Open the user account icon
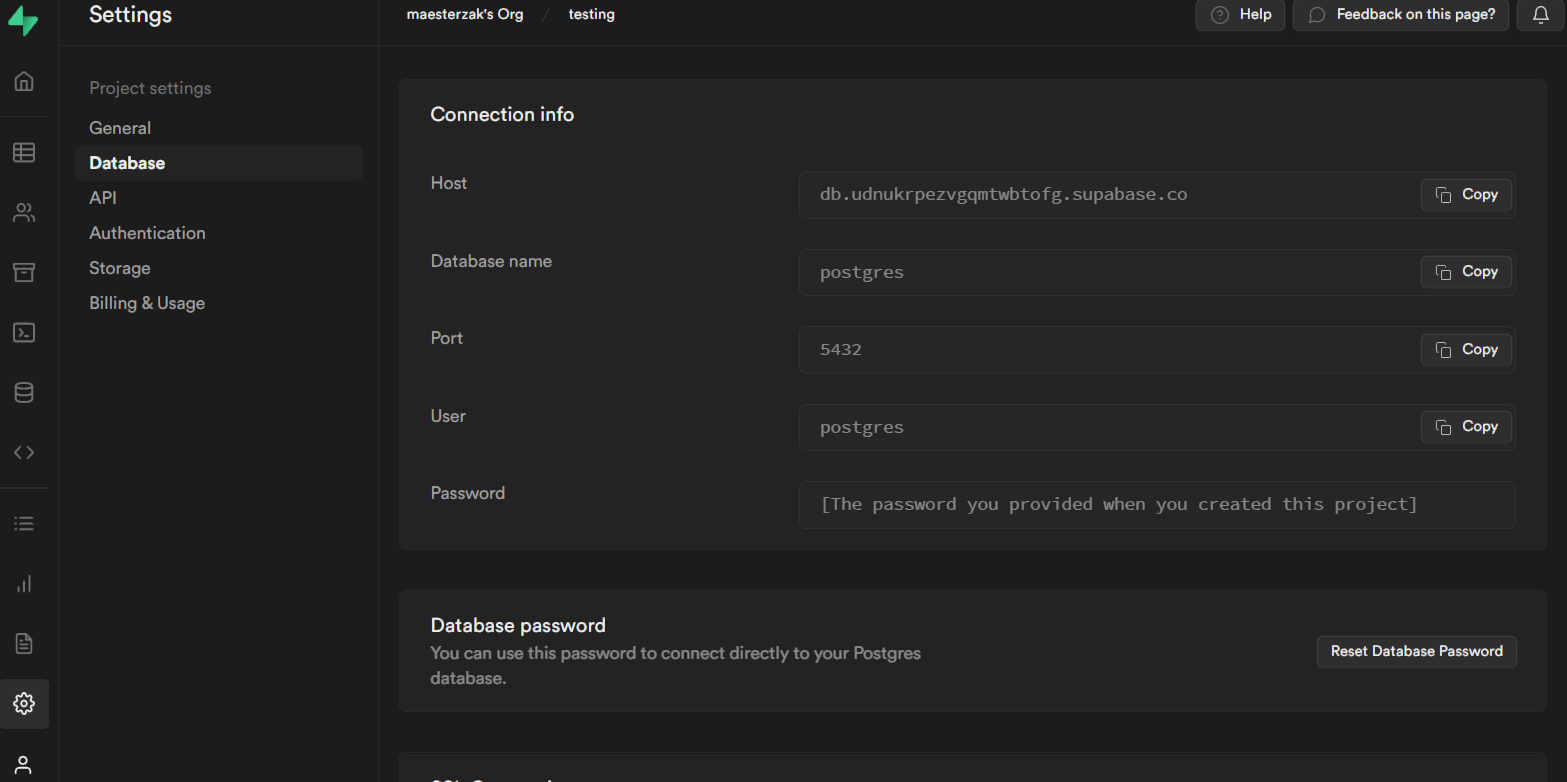Viewport: 1567px width, 782px height. (x=24, y=765)
